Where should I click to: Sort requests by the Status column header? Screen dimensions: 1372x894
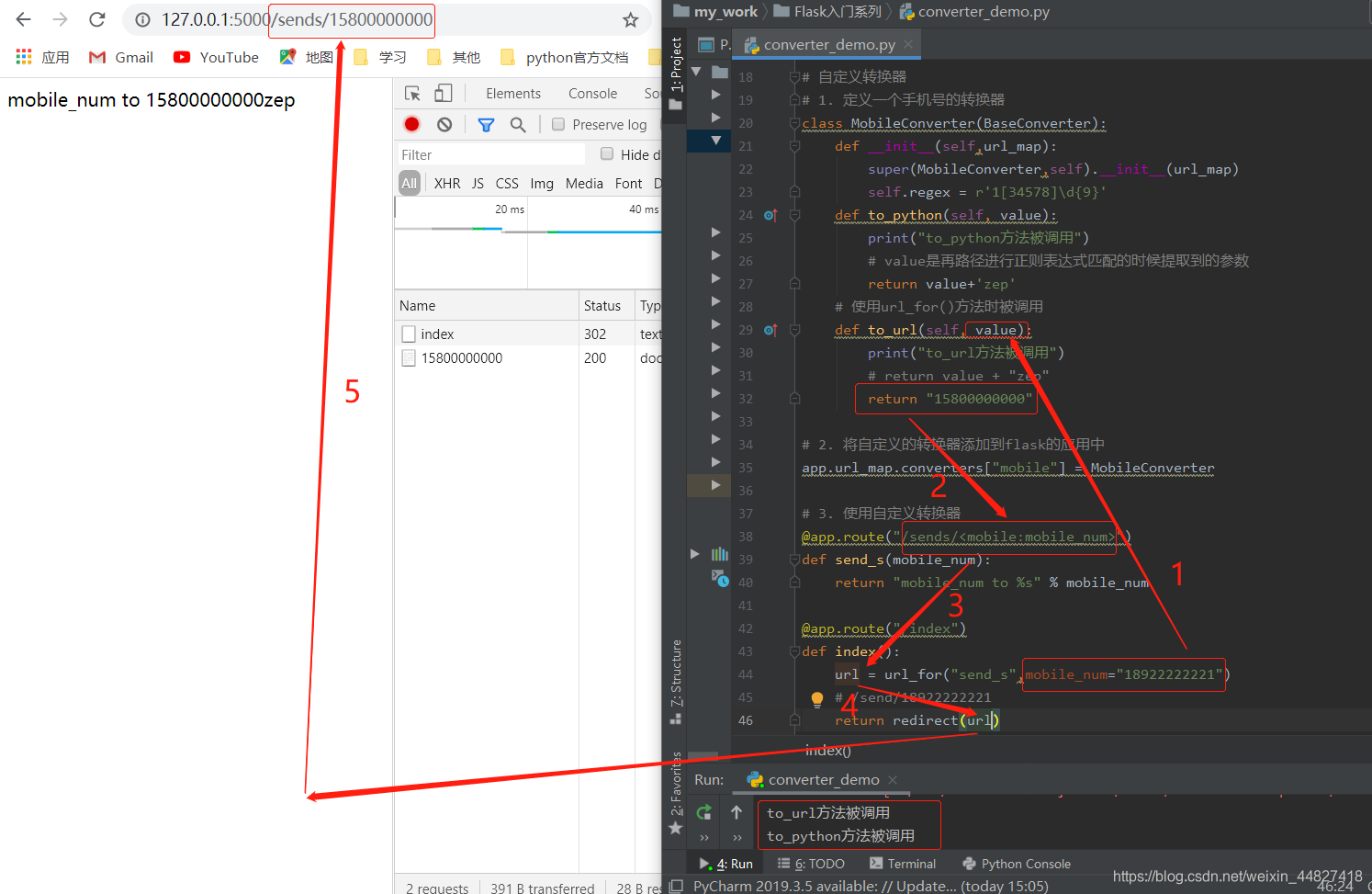[x=606, y=305]
